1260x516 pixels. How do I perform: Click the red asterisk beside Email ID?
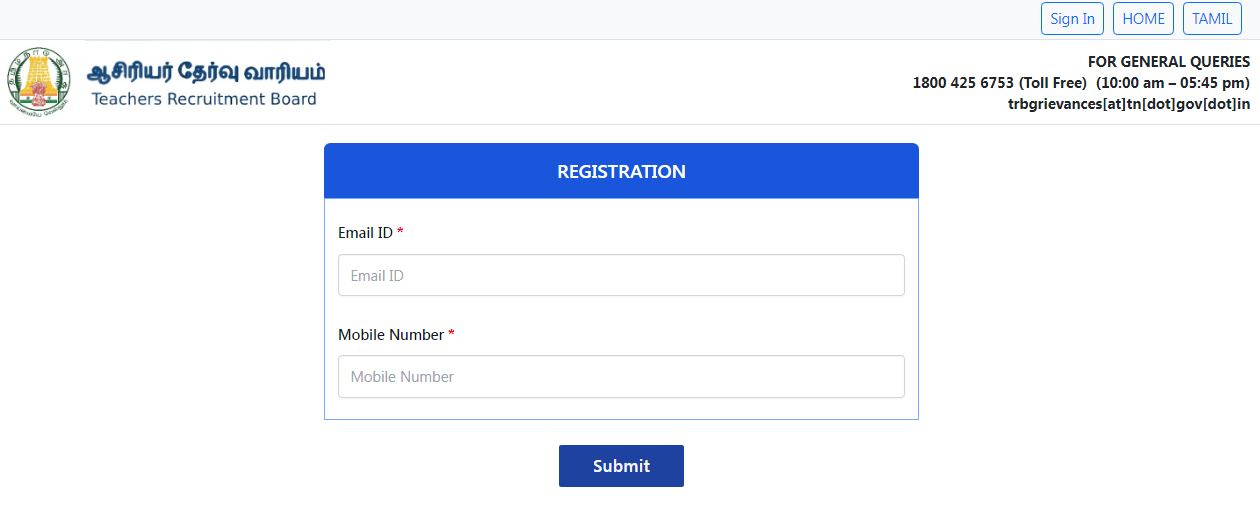tap(400, 232)
